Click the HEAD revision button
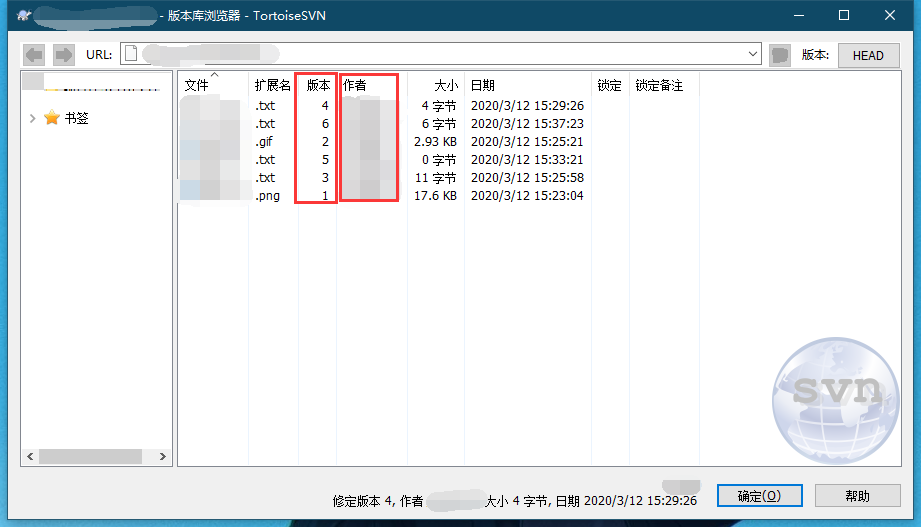 pyautogui.click(x=868, y=55)
